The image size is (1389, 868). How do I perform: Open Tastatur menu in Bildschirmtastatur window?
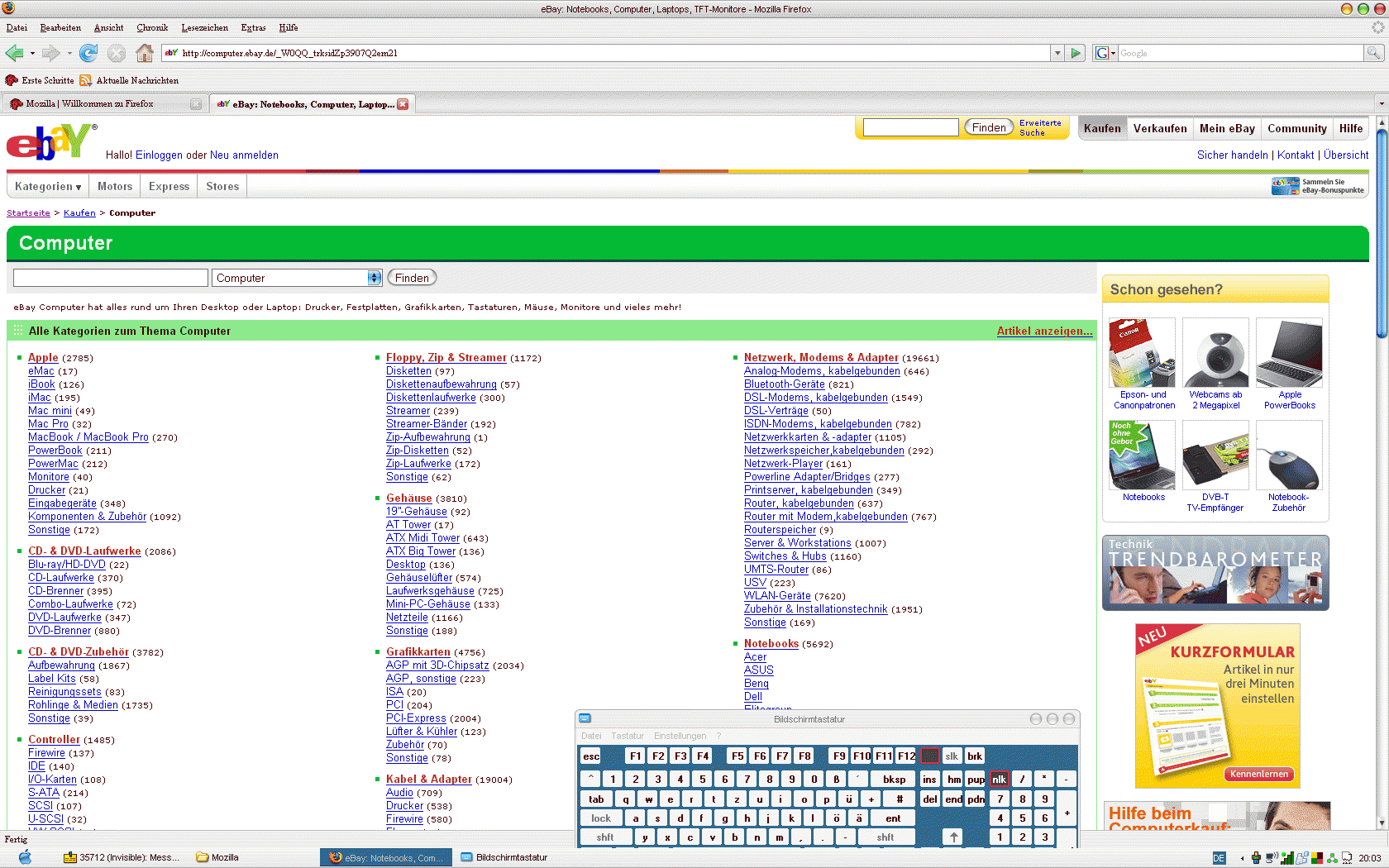click(x=628, y=736)
